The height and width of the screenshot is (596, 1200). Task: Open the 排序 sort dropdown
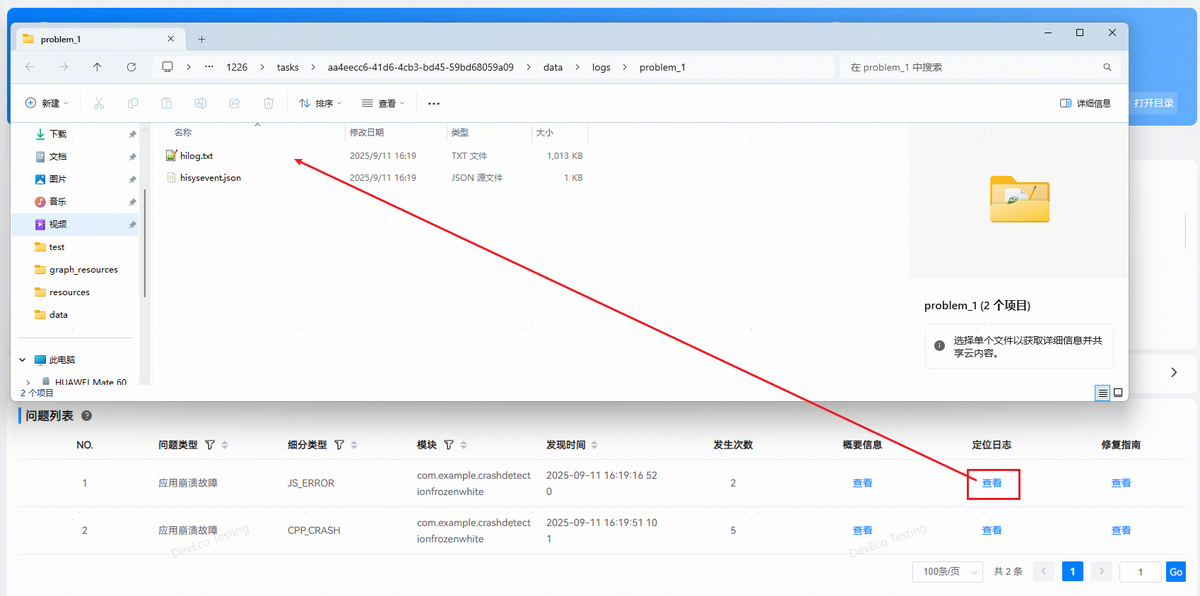click(x=320, y=103)
